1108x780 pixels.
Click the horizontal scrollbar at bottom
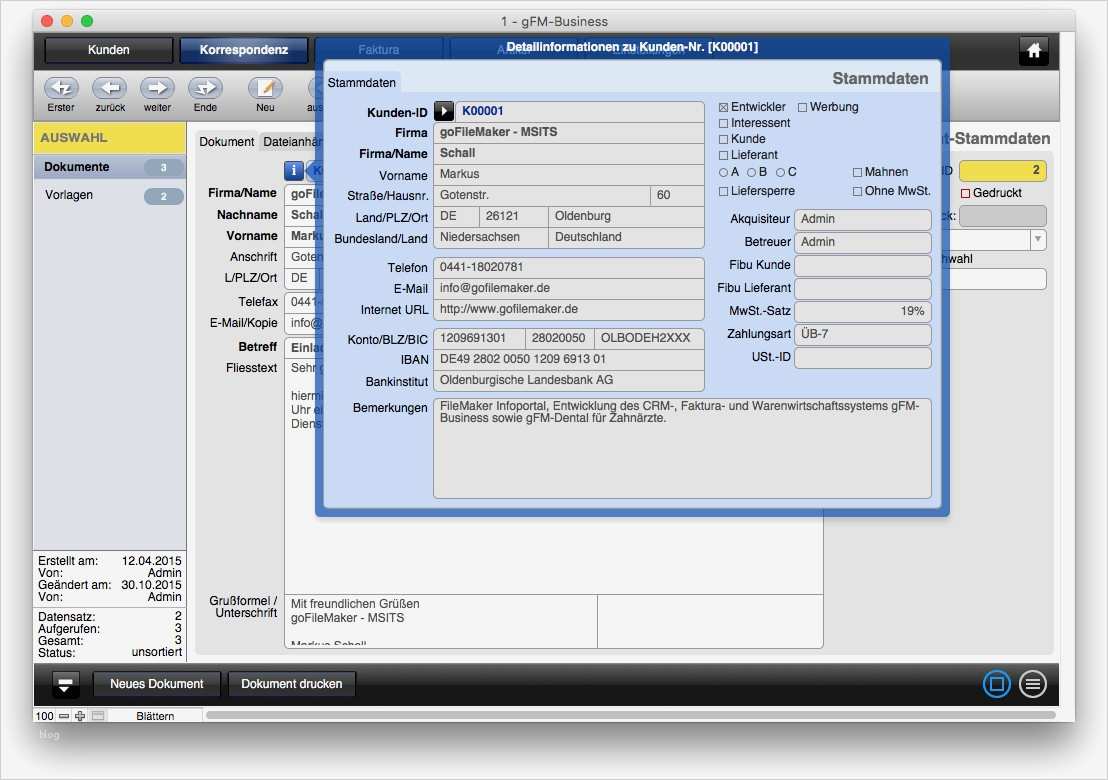[x=630, y=716]
